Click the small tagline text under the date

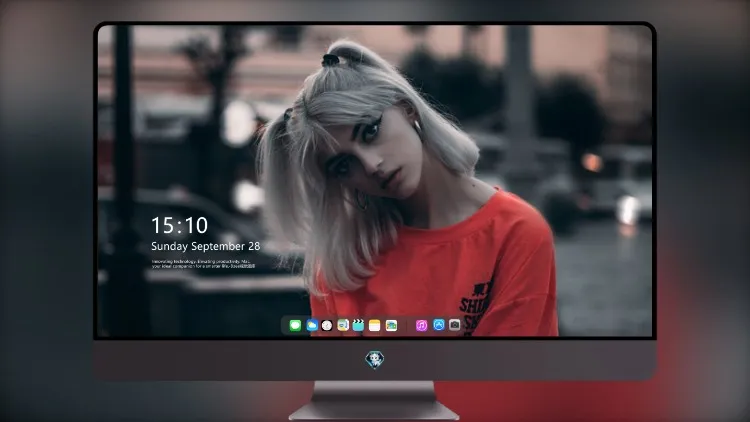click(x=203, y=264)
